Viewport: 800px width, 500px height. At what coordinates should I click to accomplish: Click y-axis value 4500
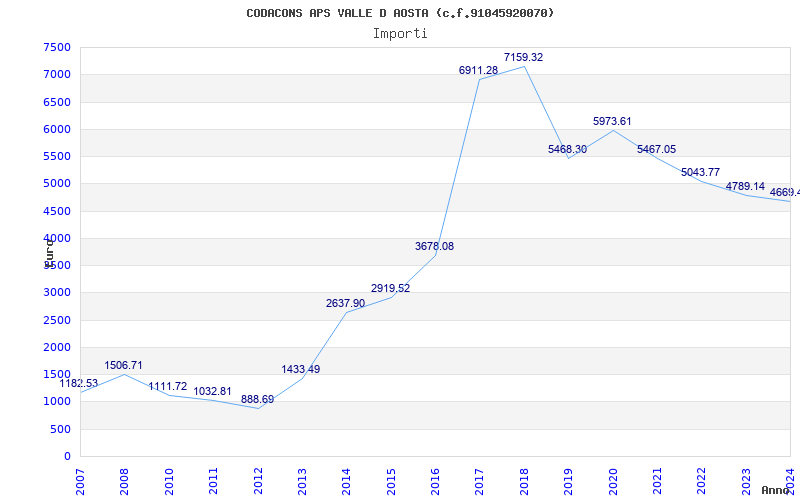coord(57,211)
